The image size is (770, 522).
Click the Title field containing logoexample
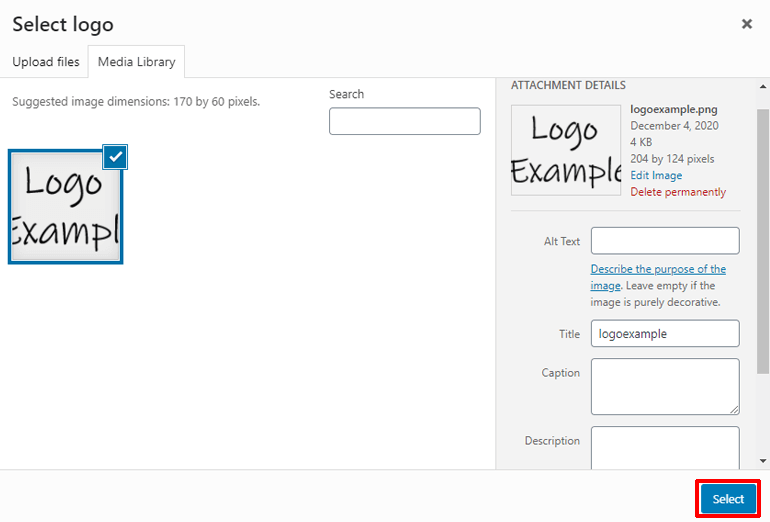[665, 333]
